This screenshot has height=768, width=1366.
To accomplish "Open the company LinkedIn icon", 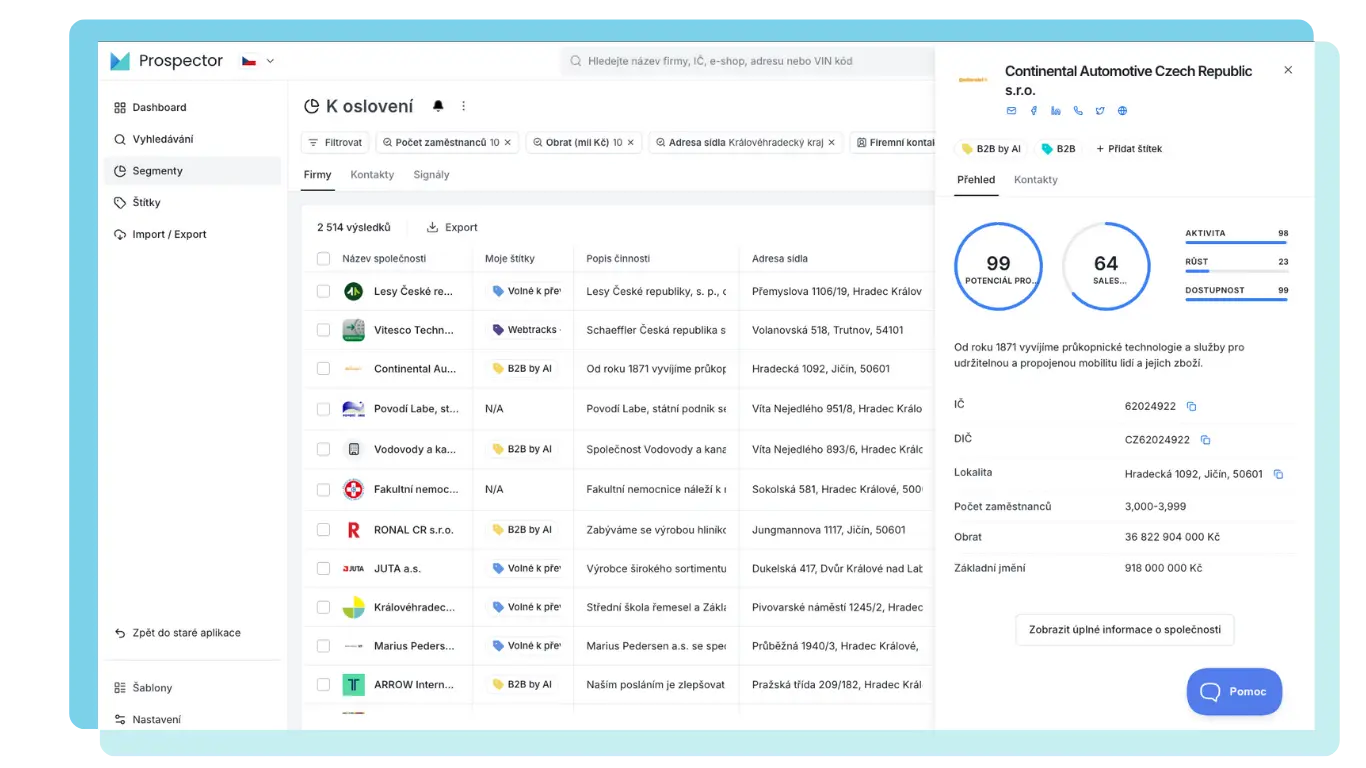I will [x=1056, y=111].
